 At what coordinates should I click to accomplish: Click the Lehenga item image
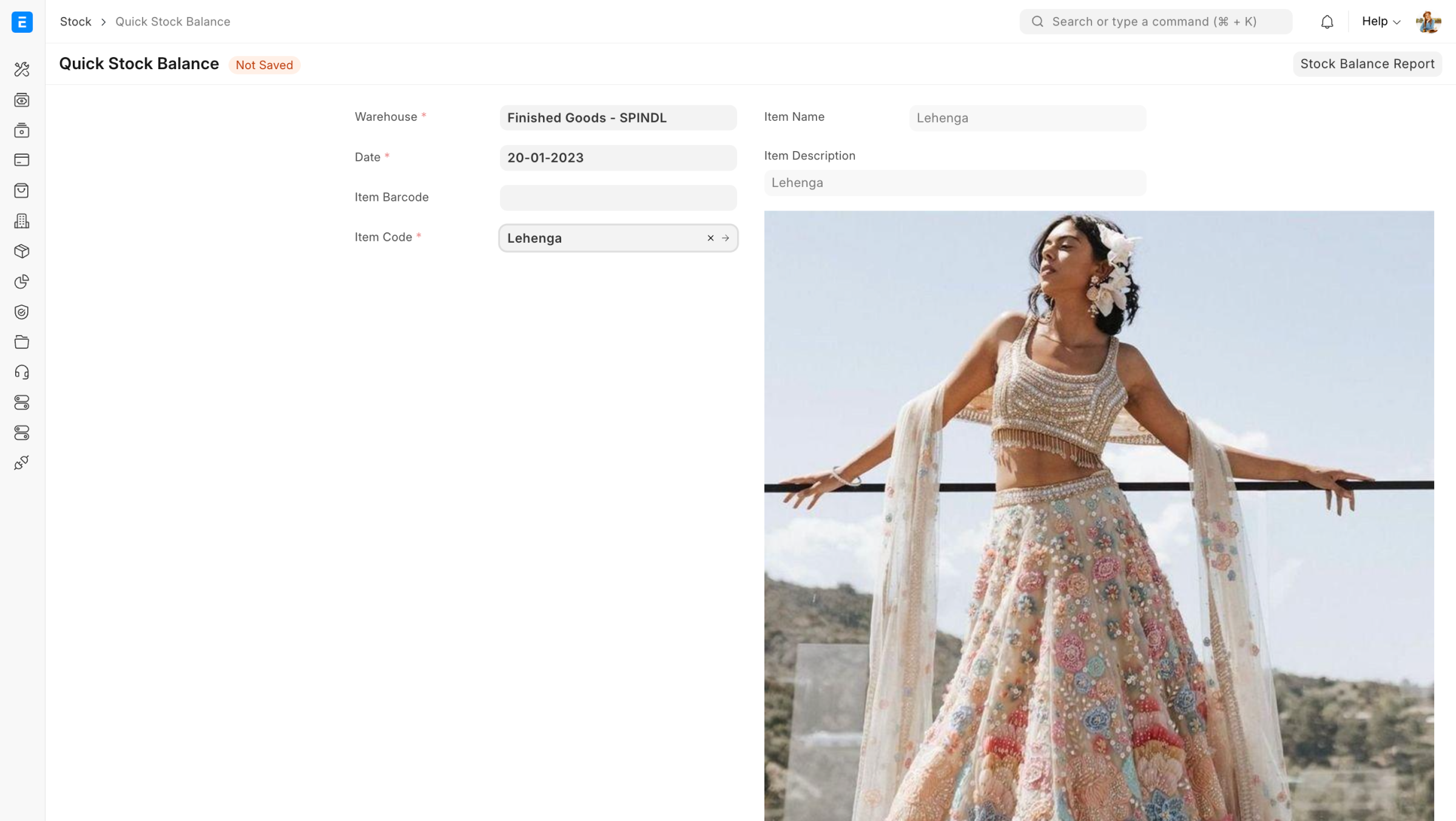(x=1098, y=516)
